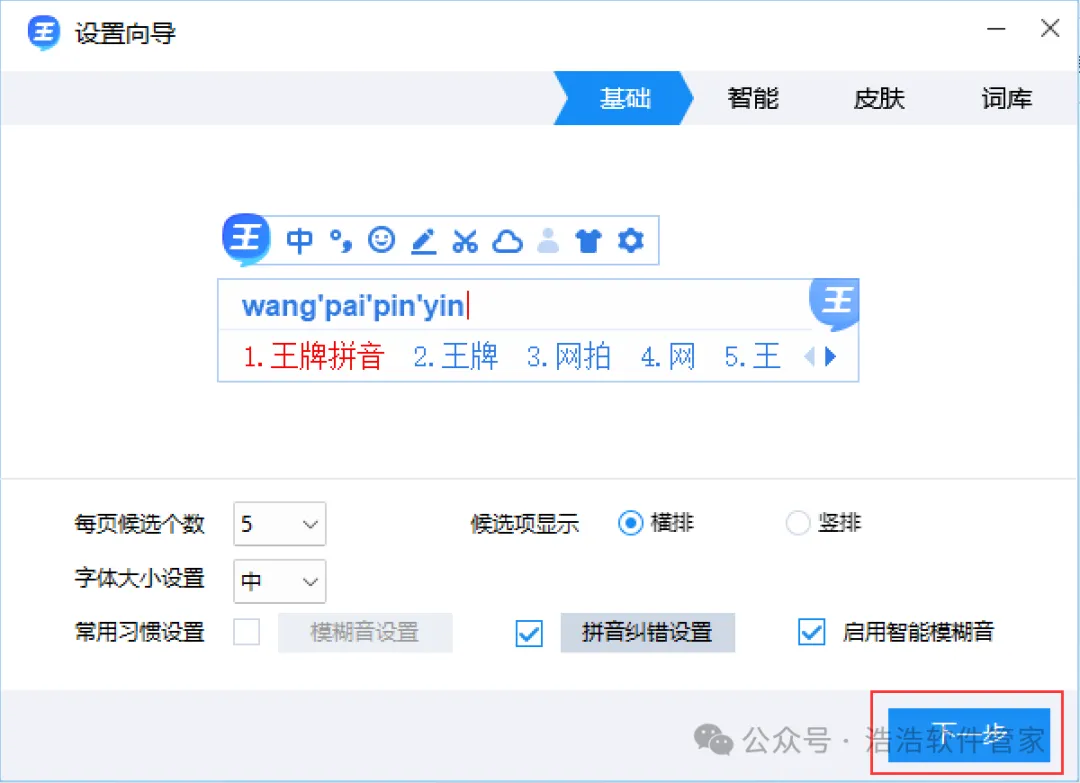Click the logo badge on the candidate box
1080x783 pixels.
click(835, 302)
